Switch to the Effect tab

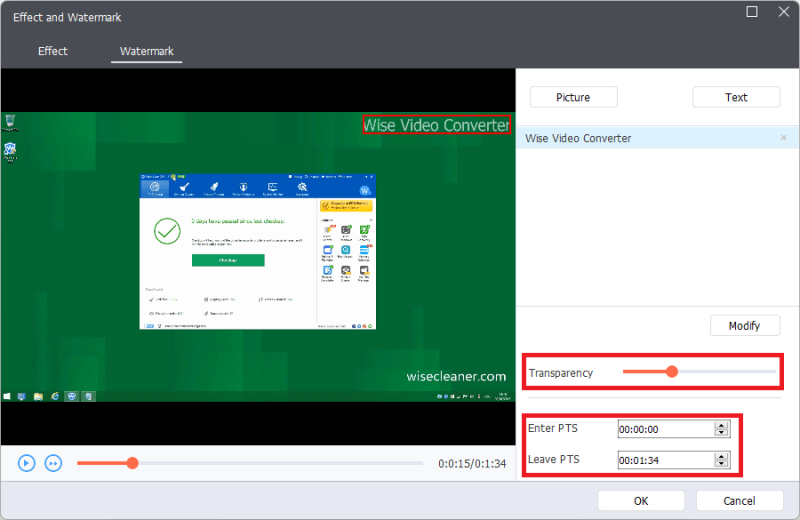click(53, 51)
